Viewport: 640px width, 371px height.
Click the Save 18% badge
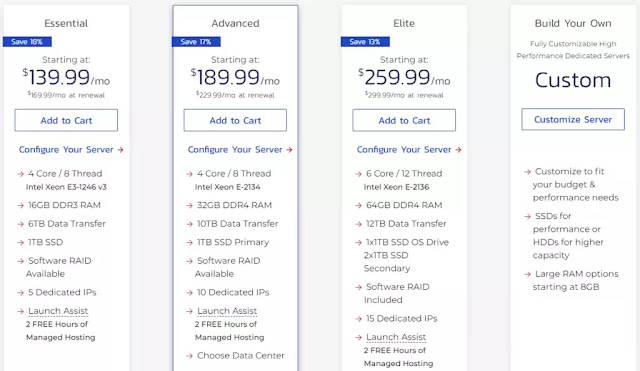(27, 42)
